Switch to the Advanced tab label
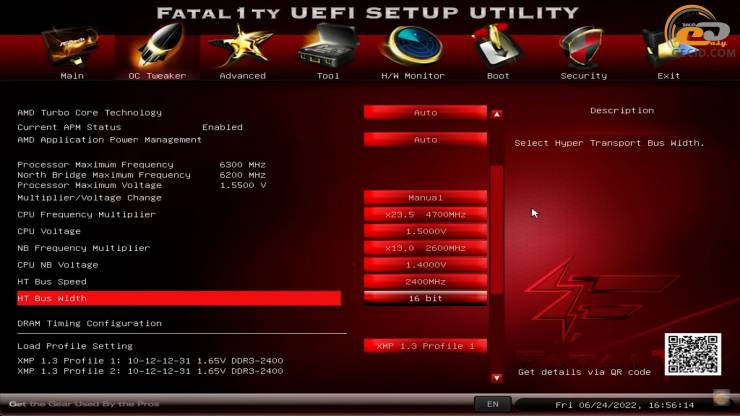The image size is (740, 416). click(243, 76)
